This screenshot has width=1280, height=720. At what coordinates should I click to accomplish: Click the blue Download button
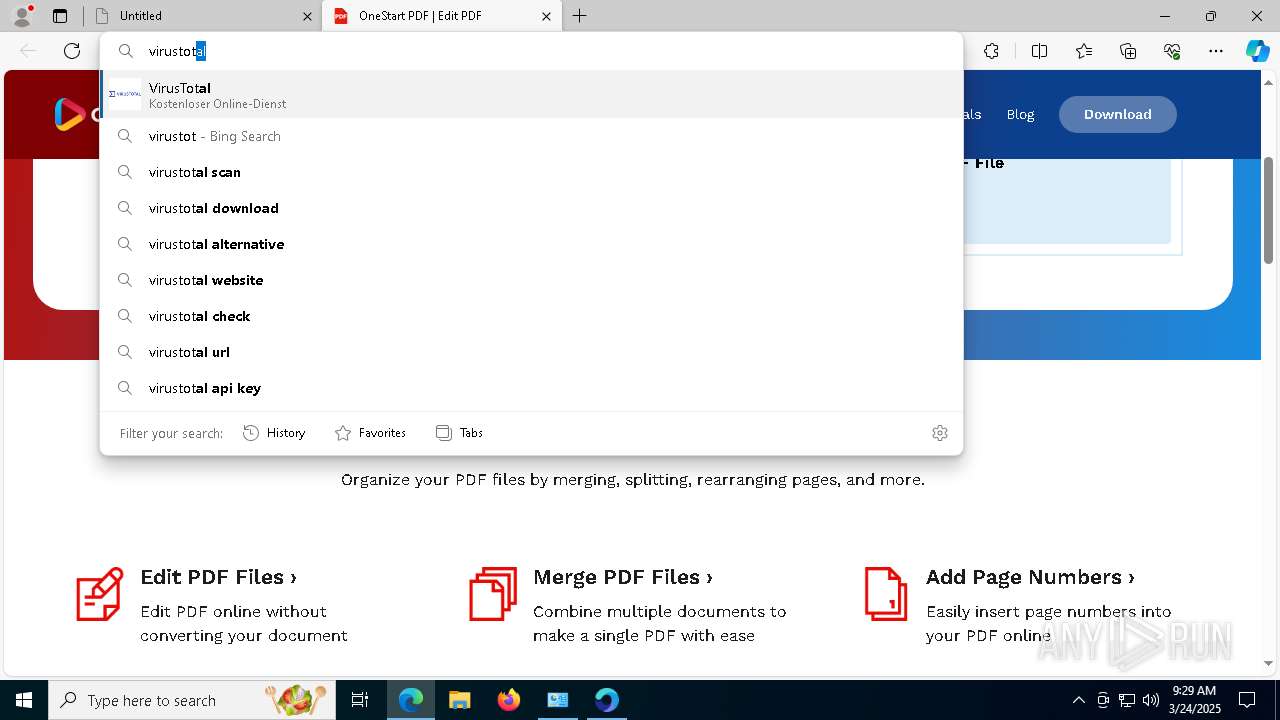tap(1117, 114)
